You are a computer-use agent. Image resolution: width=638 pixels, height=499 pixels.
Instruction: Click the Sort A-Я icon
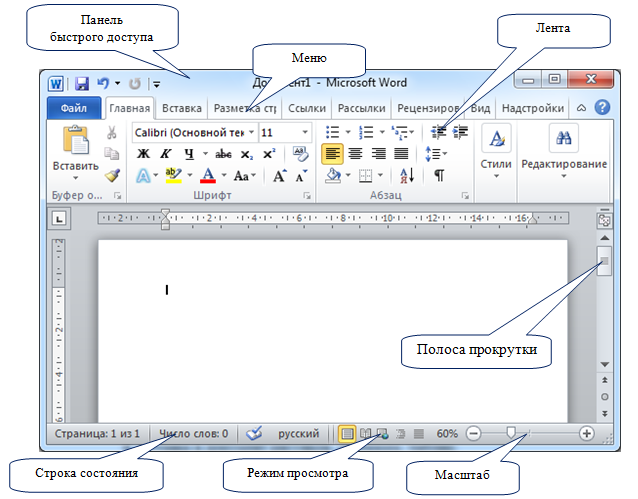click(x=407, y=176)
